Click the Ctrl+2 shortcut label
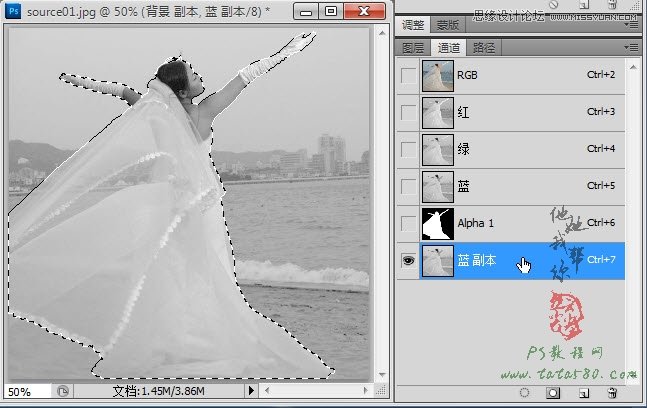 pos(601,75)
